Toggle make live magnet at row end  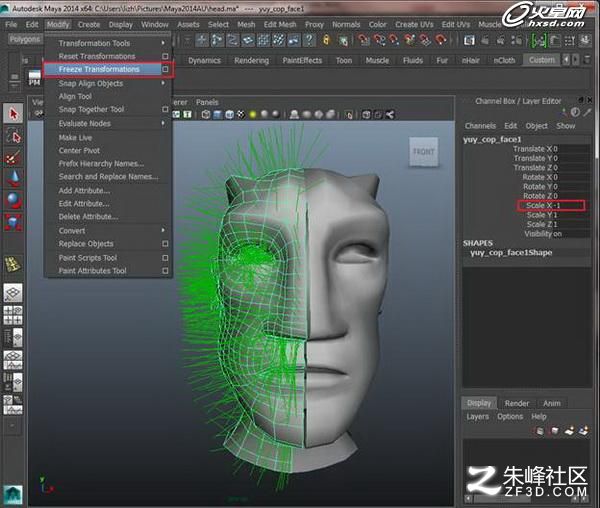[x=440, y=40]
